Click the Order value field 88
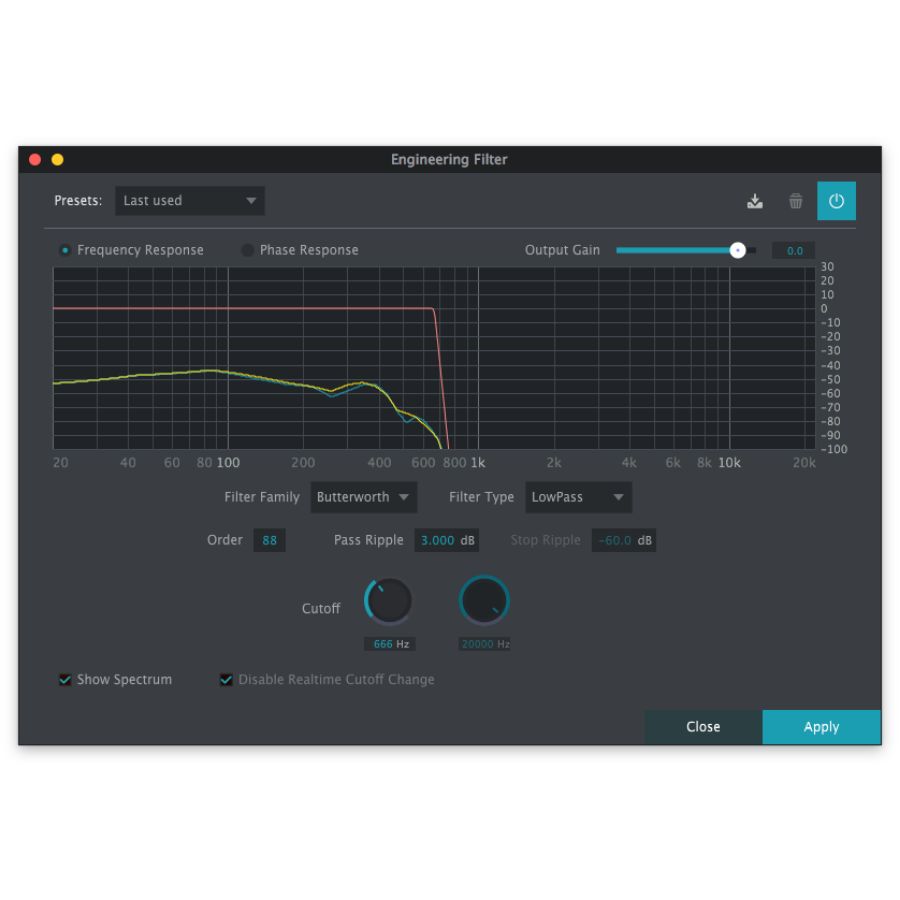This screenshot has height=900, width=900. coord(269,540)
